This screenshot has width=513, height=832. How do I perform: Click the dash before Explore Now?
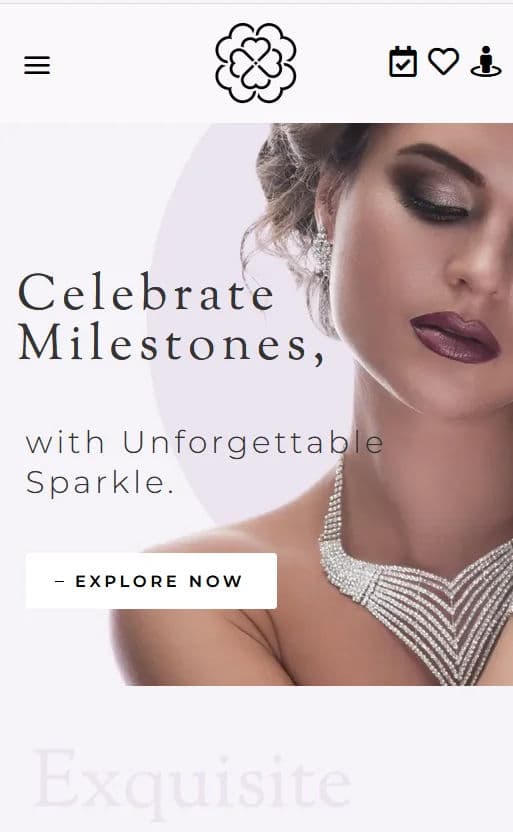pyautogui.click(x=60, y=582)
